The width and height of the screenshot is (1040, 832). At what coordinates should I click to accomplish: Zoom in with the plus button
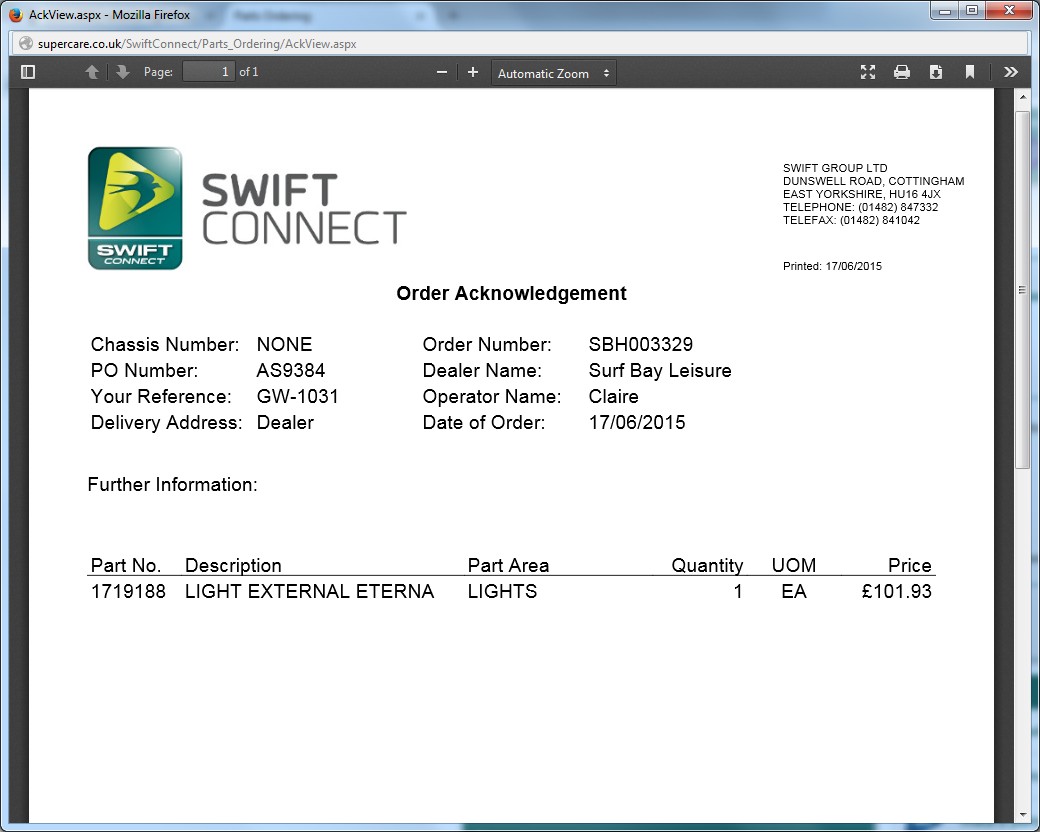(473, 72)
